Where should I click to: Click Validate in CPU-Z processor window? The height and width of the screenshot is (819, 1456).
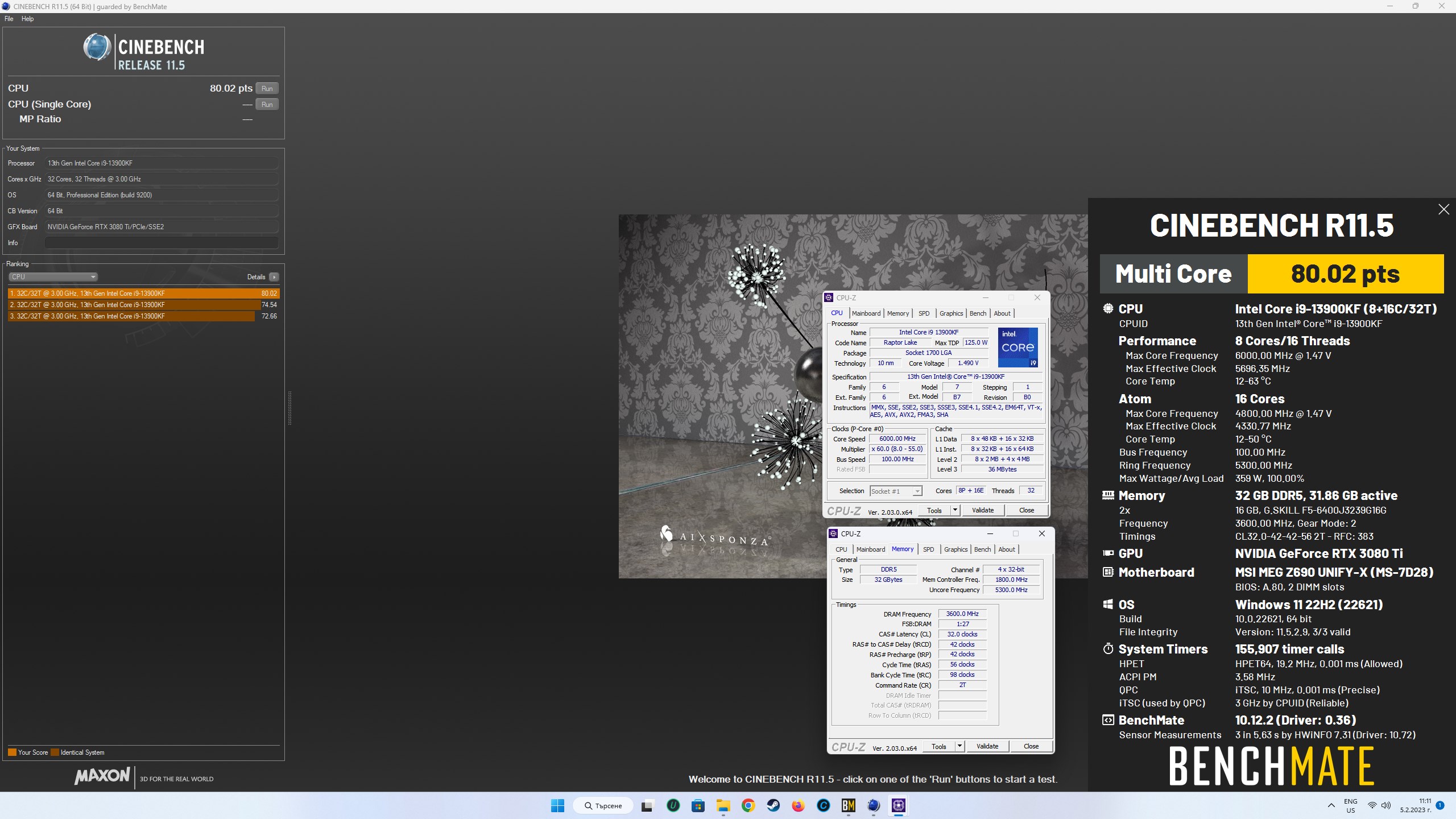pos(982,510)
